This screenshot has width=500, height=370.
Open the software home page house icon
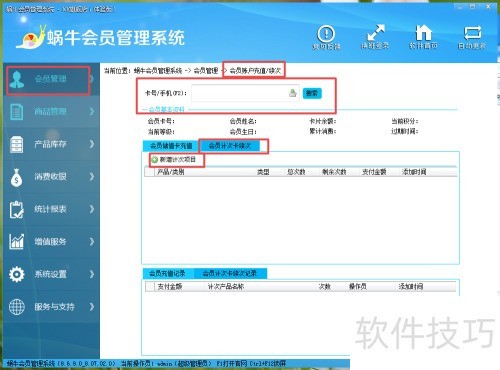click(x=423, y=33)
